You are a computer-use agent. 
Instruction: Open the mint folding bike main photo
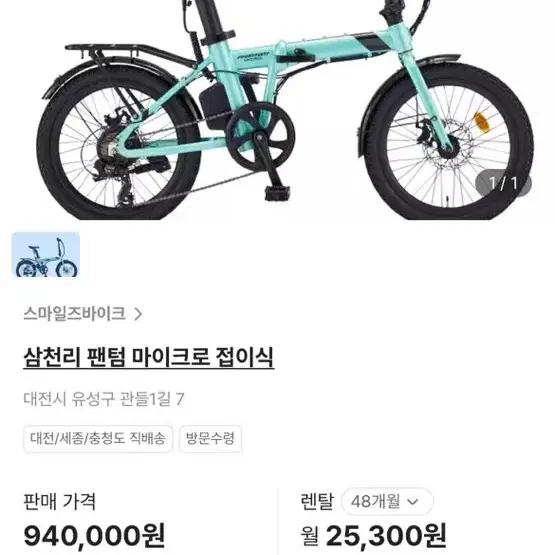(278, 110)
